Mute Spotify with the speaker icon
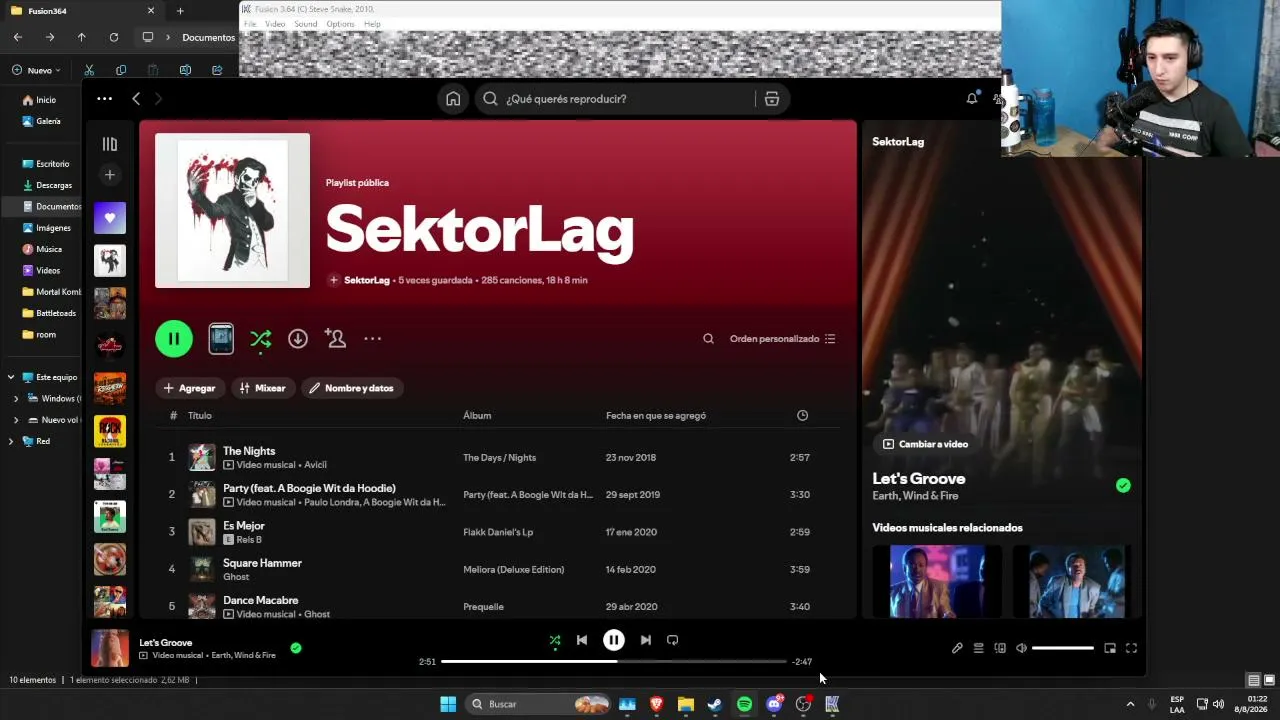This screenshot has width=1280, height=720. [x=1021, y=648]
